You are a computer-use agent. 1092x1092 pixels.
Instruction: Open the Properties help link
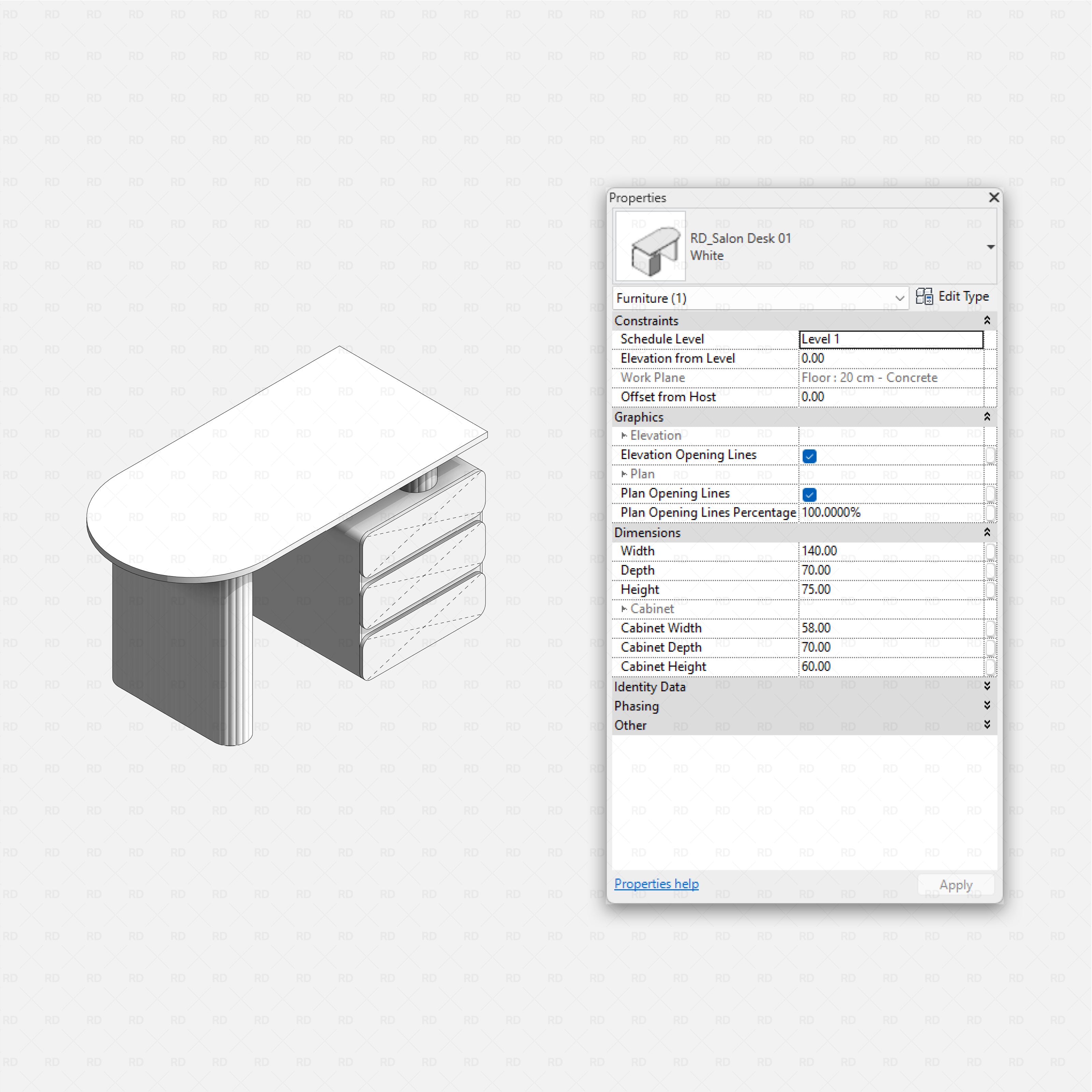coord(656,883)
